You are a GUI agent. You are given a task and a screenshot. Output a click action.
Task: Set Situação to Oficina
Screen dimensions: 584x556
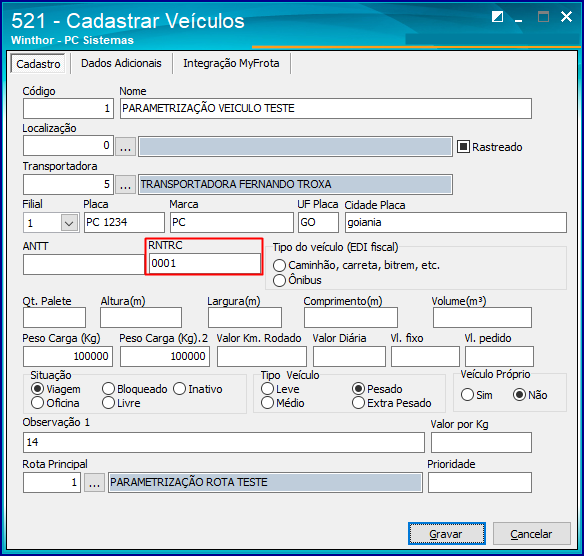[37, 403]
